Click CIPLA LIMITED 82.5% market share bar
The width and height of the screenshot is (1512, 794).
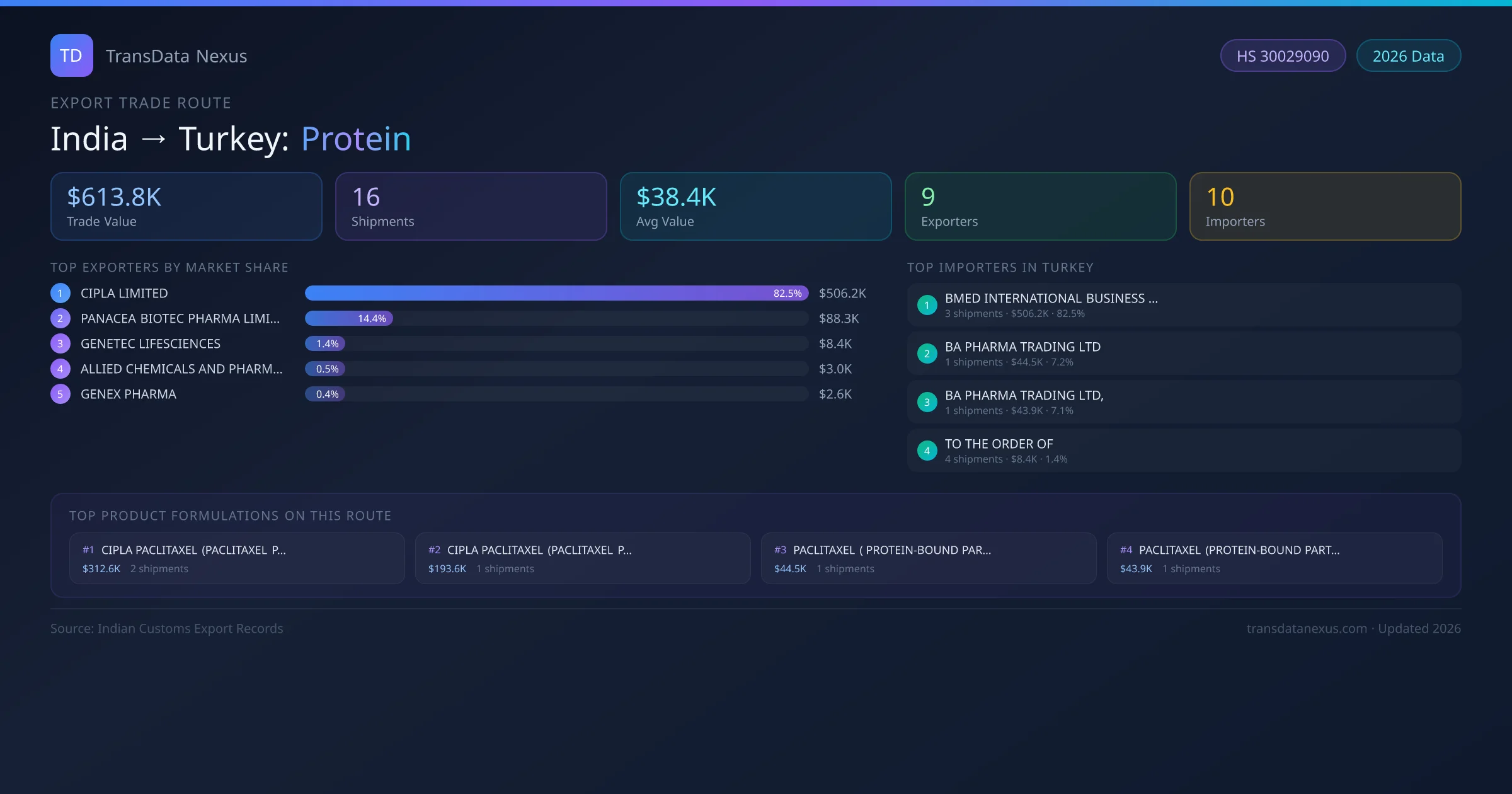pyautogui.click(x=556, y=293)
